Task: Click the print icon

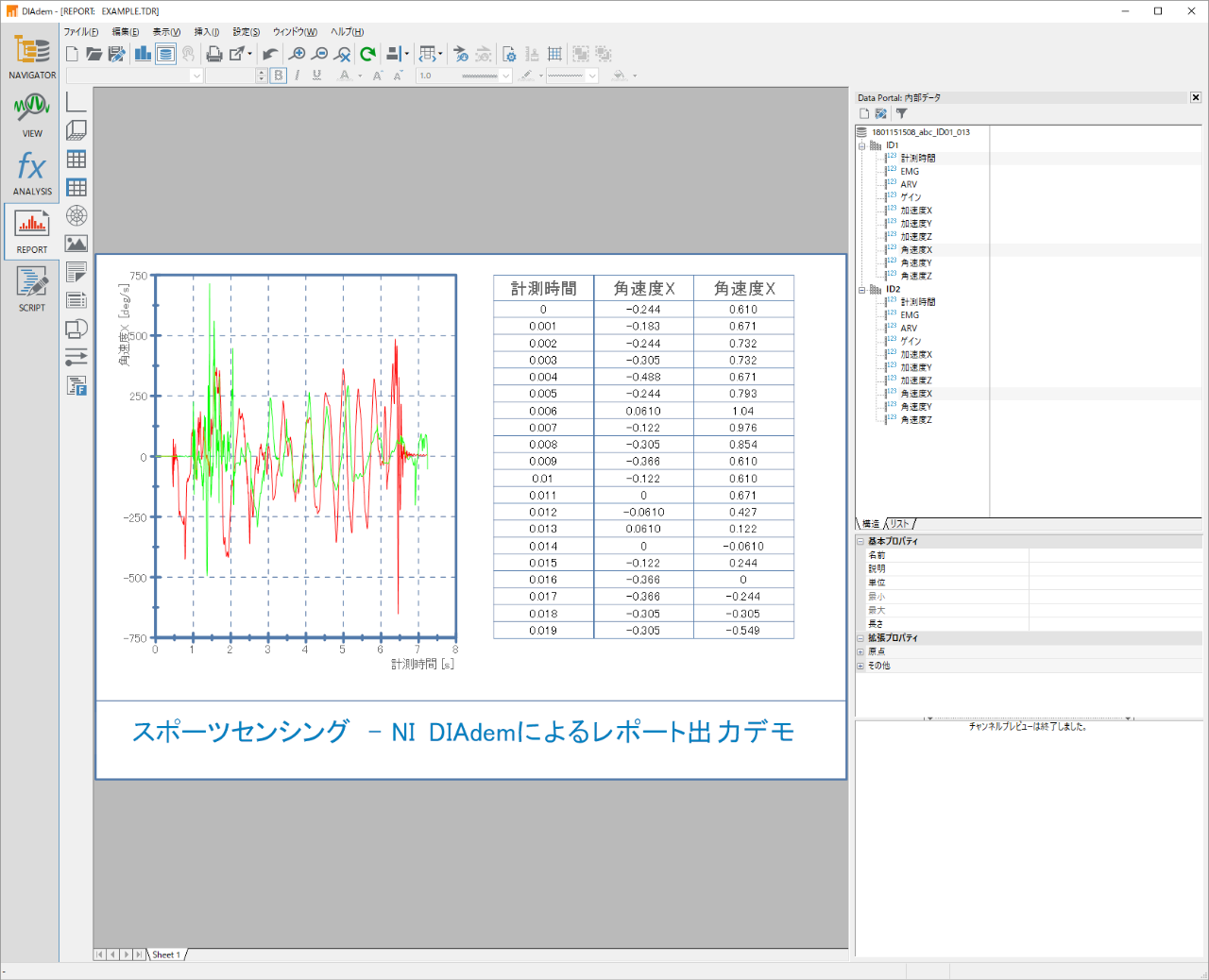Action: [x=214, y=54]
